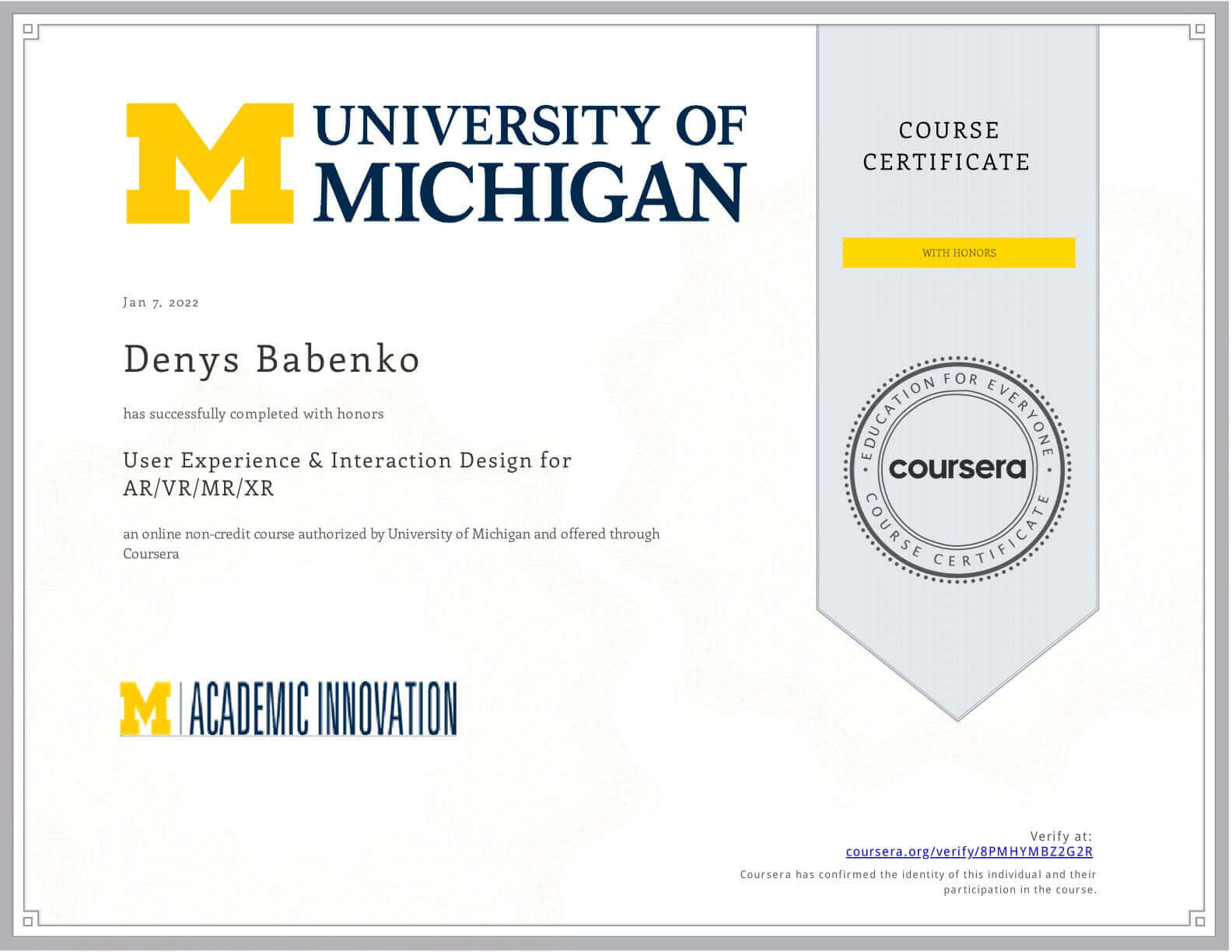Click the University of Michigan block M logo
Screen dimensions: 1232x952
pos(210,163)
